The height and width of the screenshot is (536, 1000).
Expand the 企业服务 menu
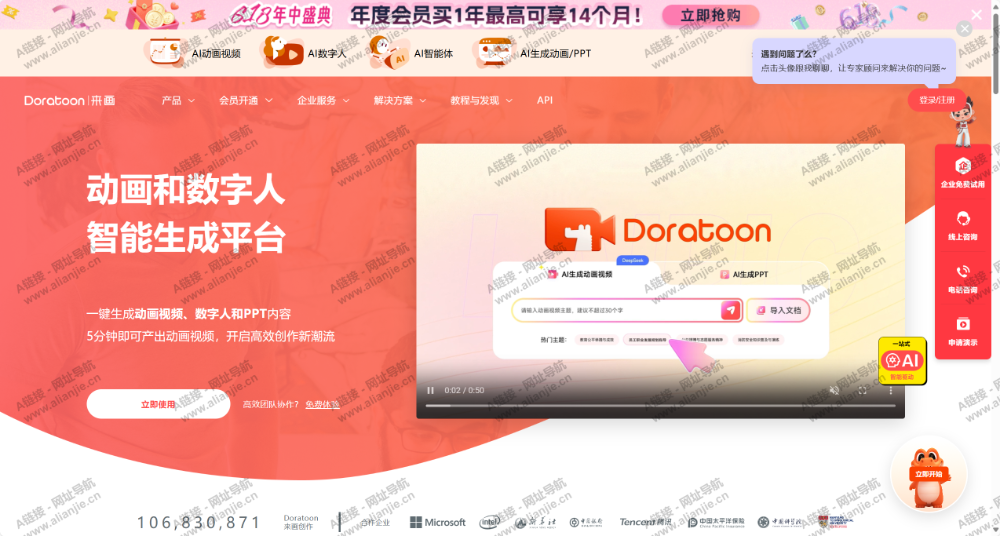[323, 100]
